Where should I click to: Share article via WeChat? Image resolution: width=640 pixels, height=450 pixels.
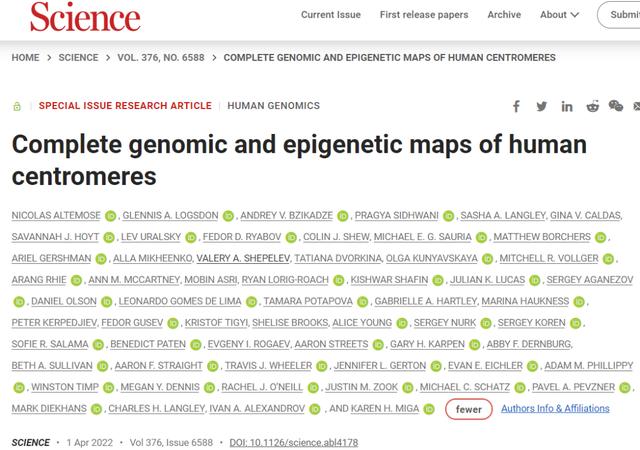(x=617, y=106)
